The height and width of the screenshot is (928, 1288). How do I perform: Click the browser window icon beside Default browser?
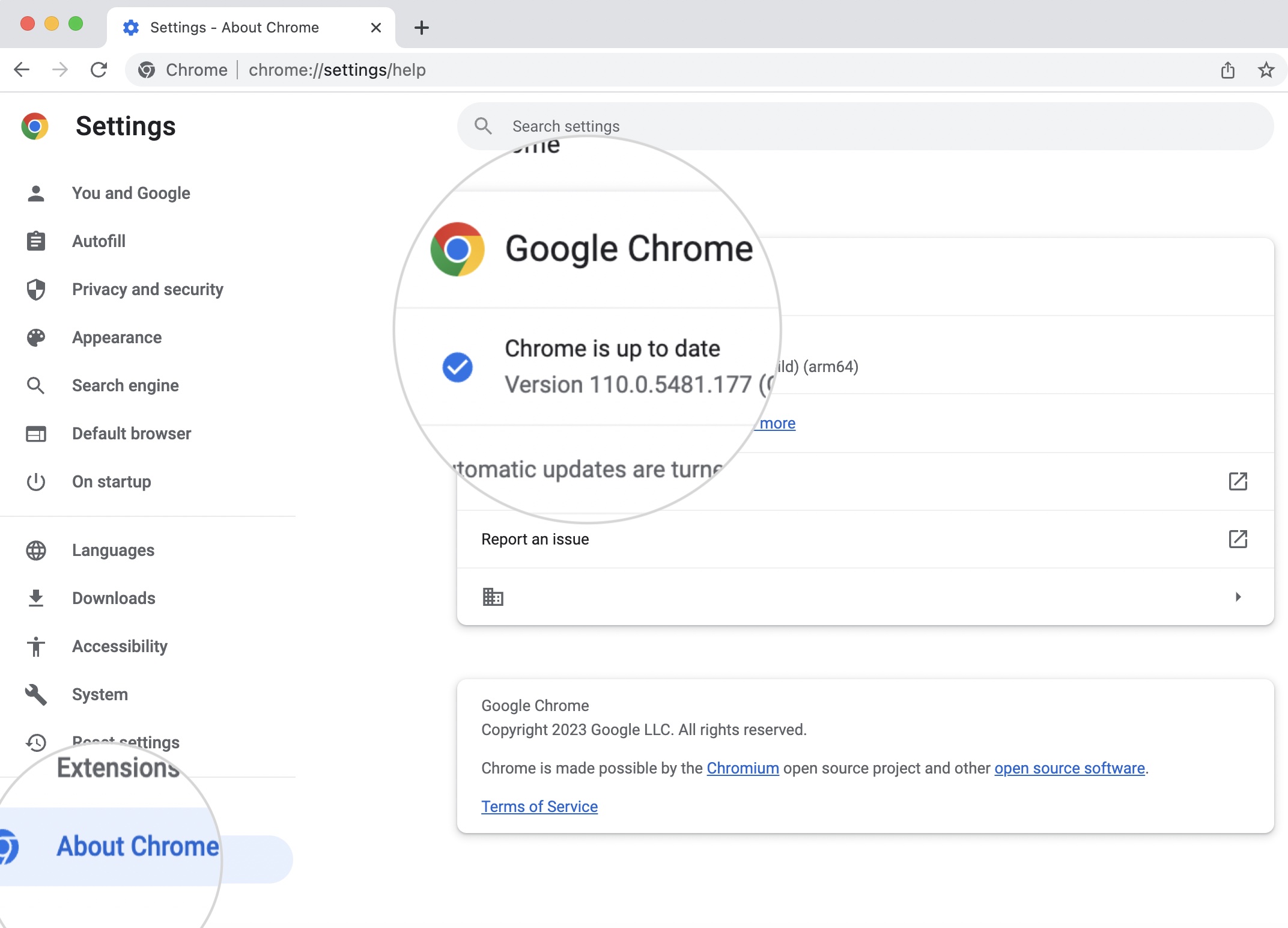click(x=36, y=433)
